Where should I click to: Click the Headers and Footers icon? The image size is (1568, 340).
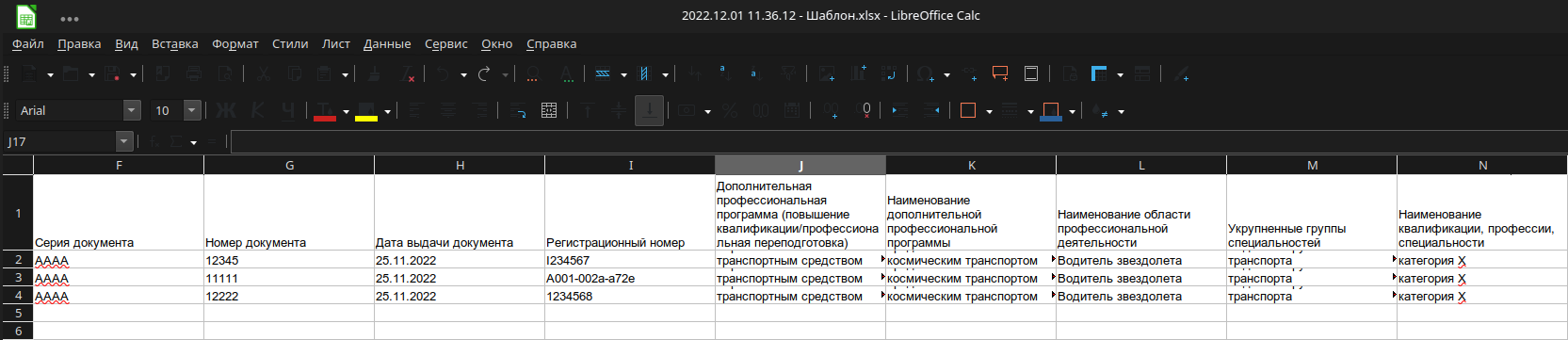[x=1031, y=73]
